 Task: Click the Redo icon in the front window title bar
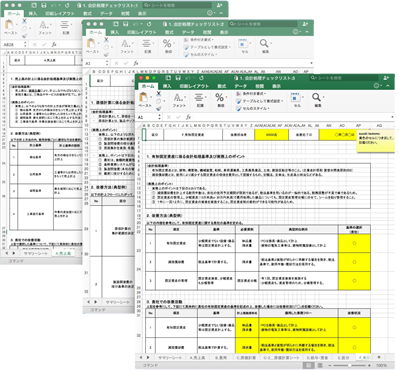point(201,78)
